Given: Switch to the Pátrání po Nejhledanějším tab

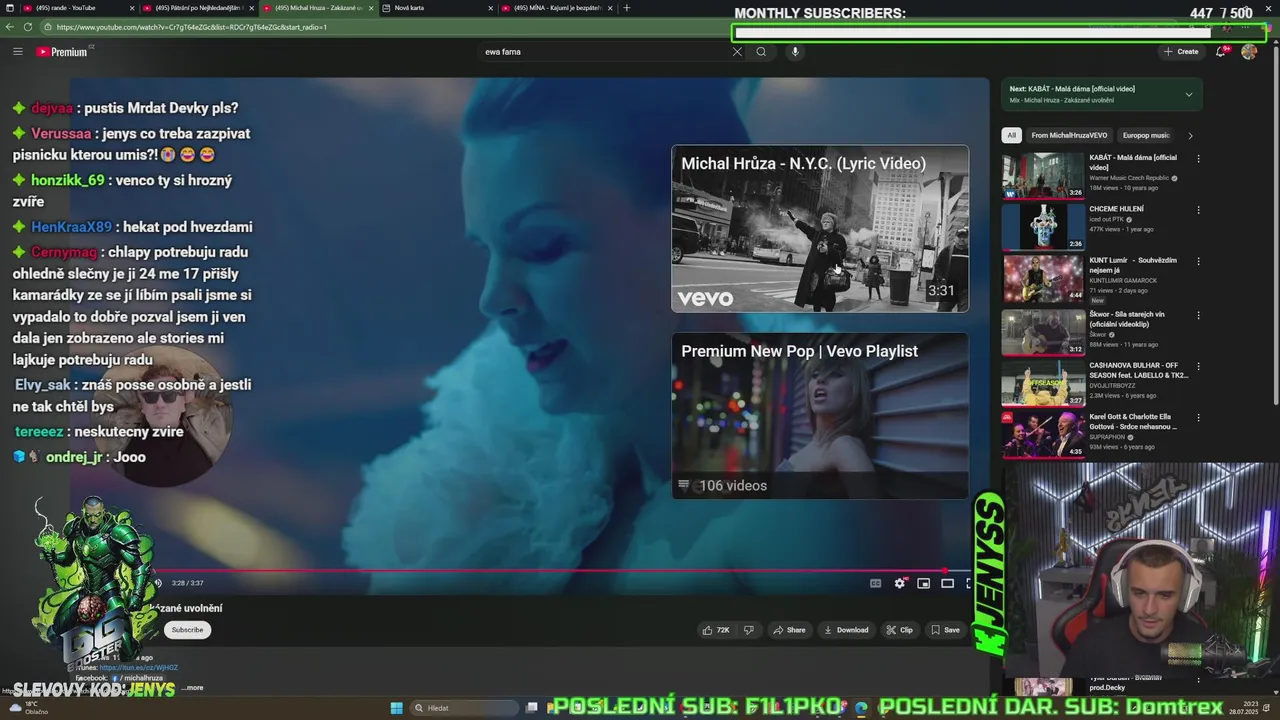Looking at the screenshot, I should [199, 8].
